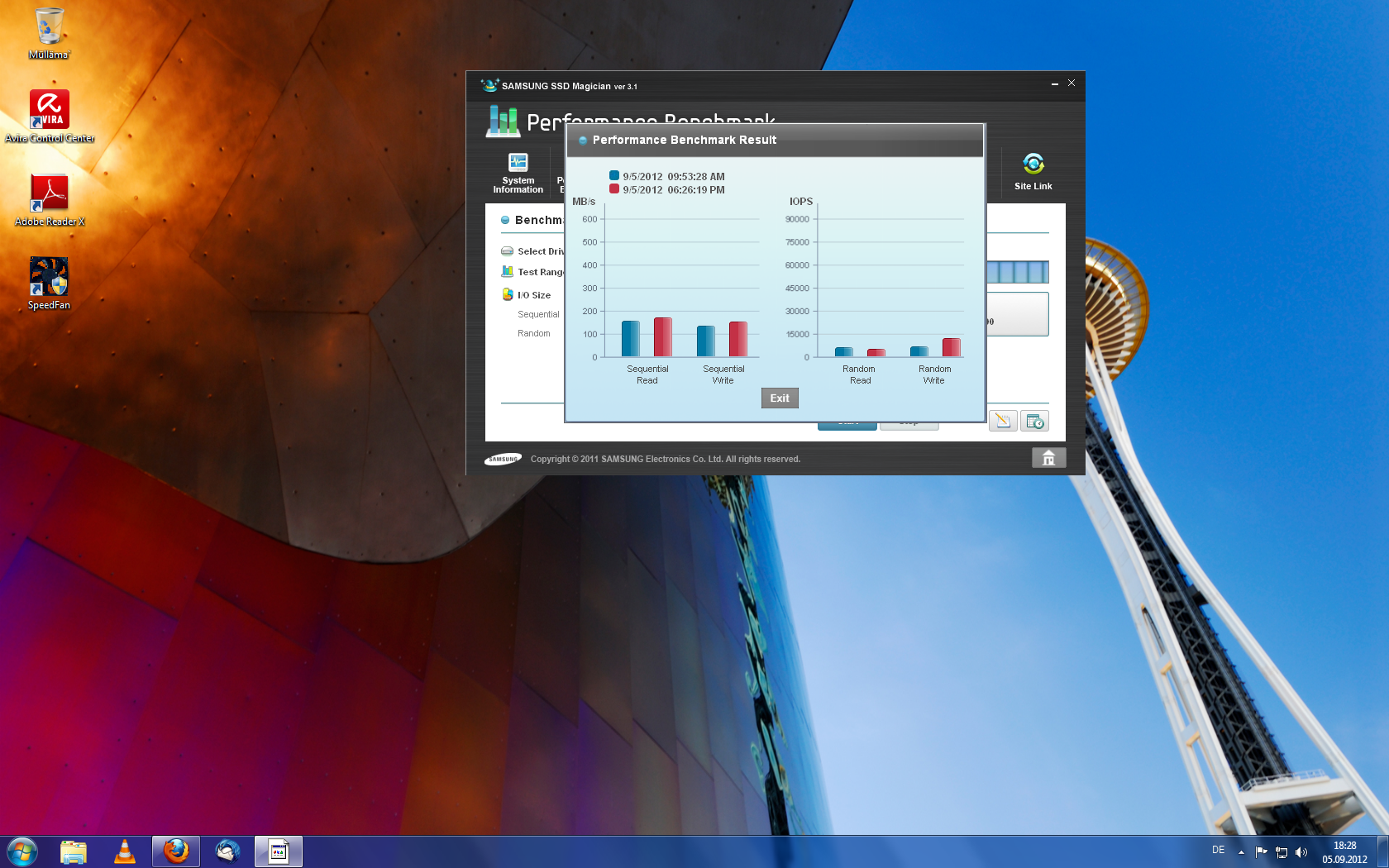Image resolution: width=1389 pixels, height=868 pixels.
Task: Open Thunderbird from the taskbar
Action: click(x=227, y=851)
